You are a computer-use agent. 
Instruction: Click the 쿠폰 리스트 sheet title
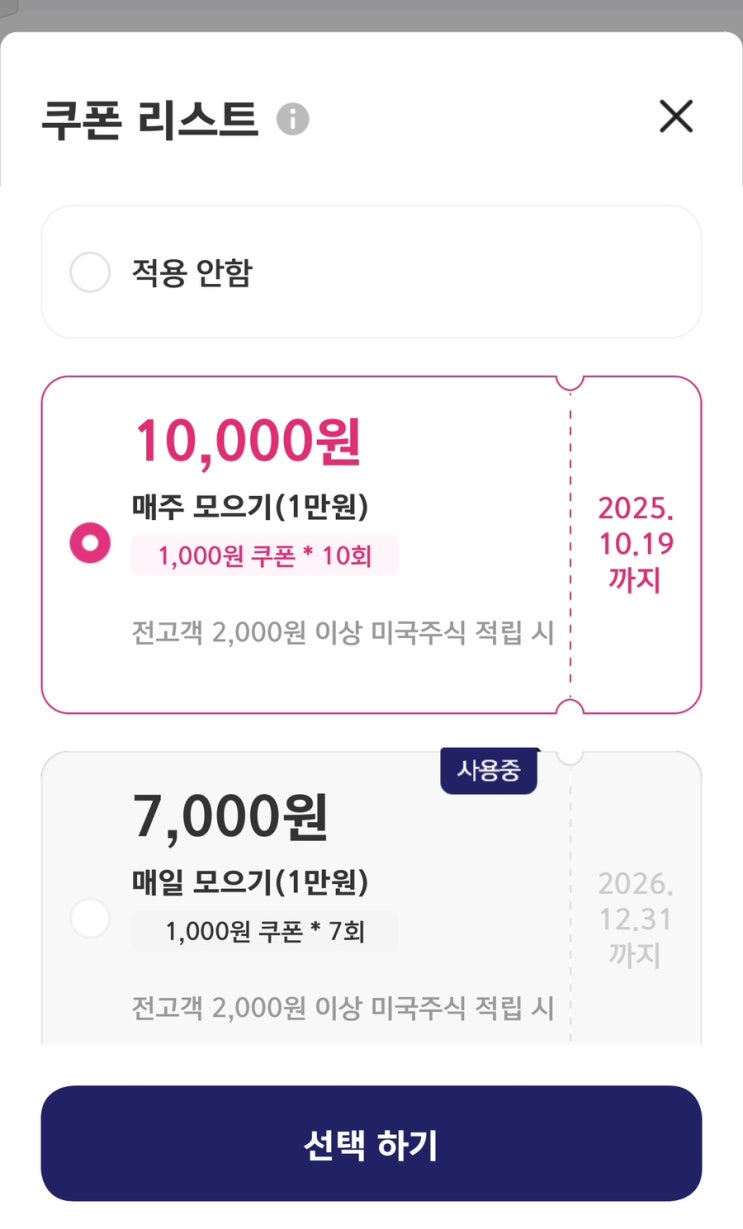point(150,119)
